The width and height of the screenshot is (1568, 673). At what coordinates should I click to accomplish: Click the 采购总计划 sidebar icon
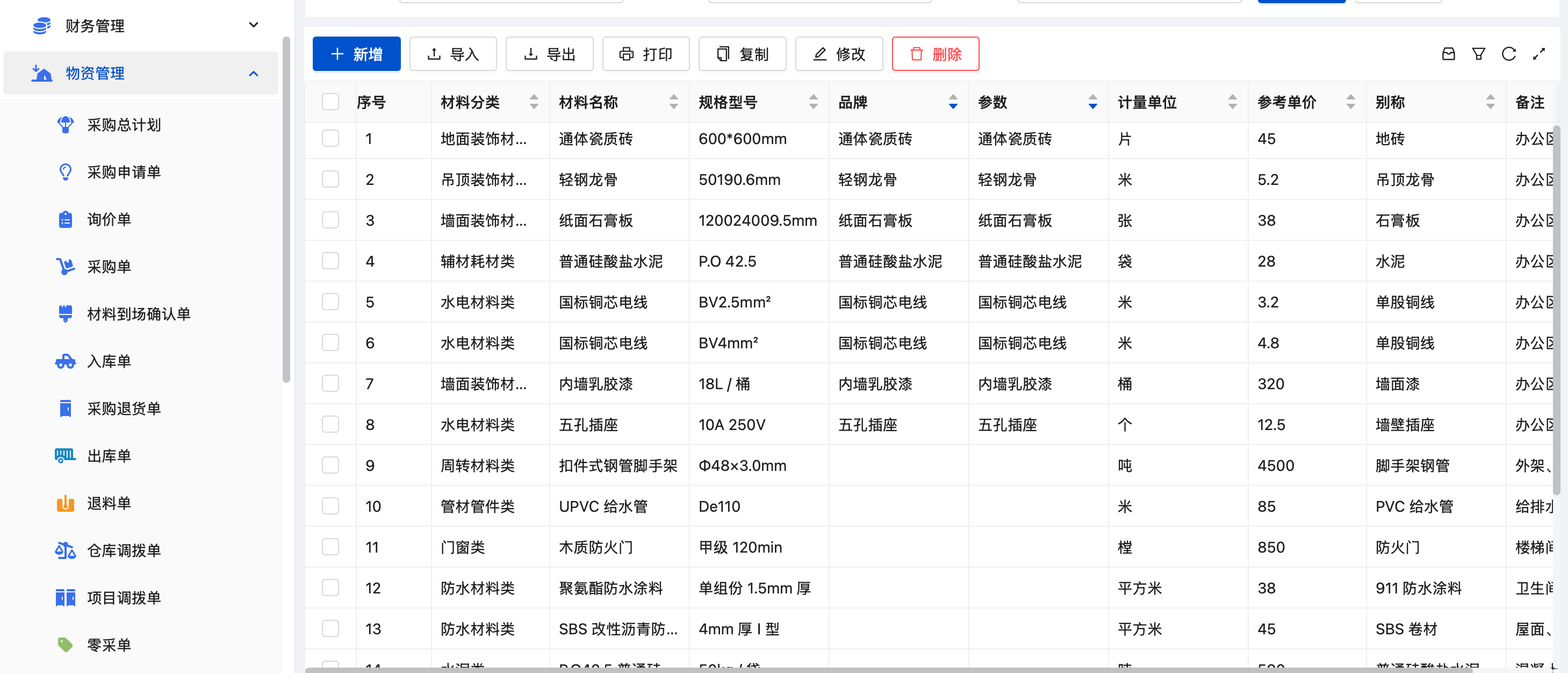pyautogui.click(x=65, y=125)
